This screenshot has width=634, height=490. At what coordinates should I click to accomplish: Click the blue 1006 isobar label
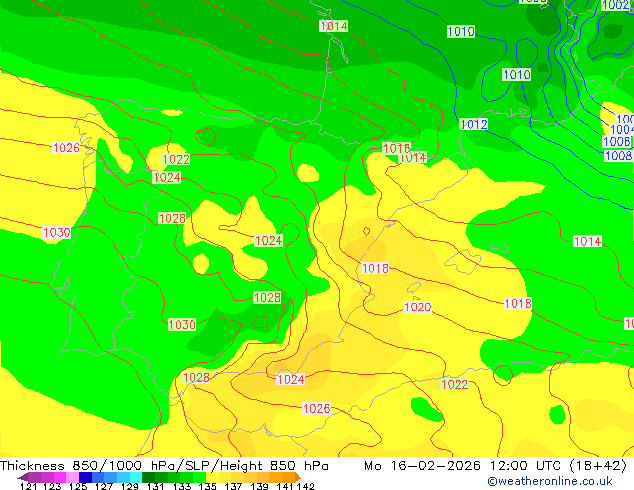pos(616,142)
